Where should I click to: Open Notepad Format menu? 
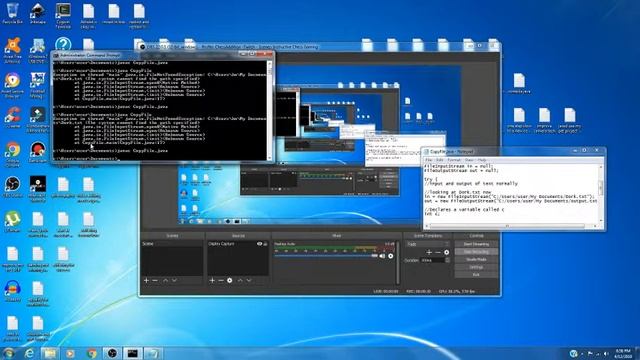(454, 160)
